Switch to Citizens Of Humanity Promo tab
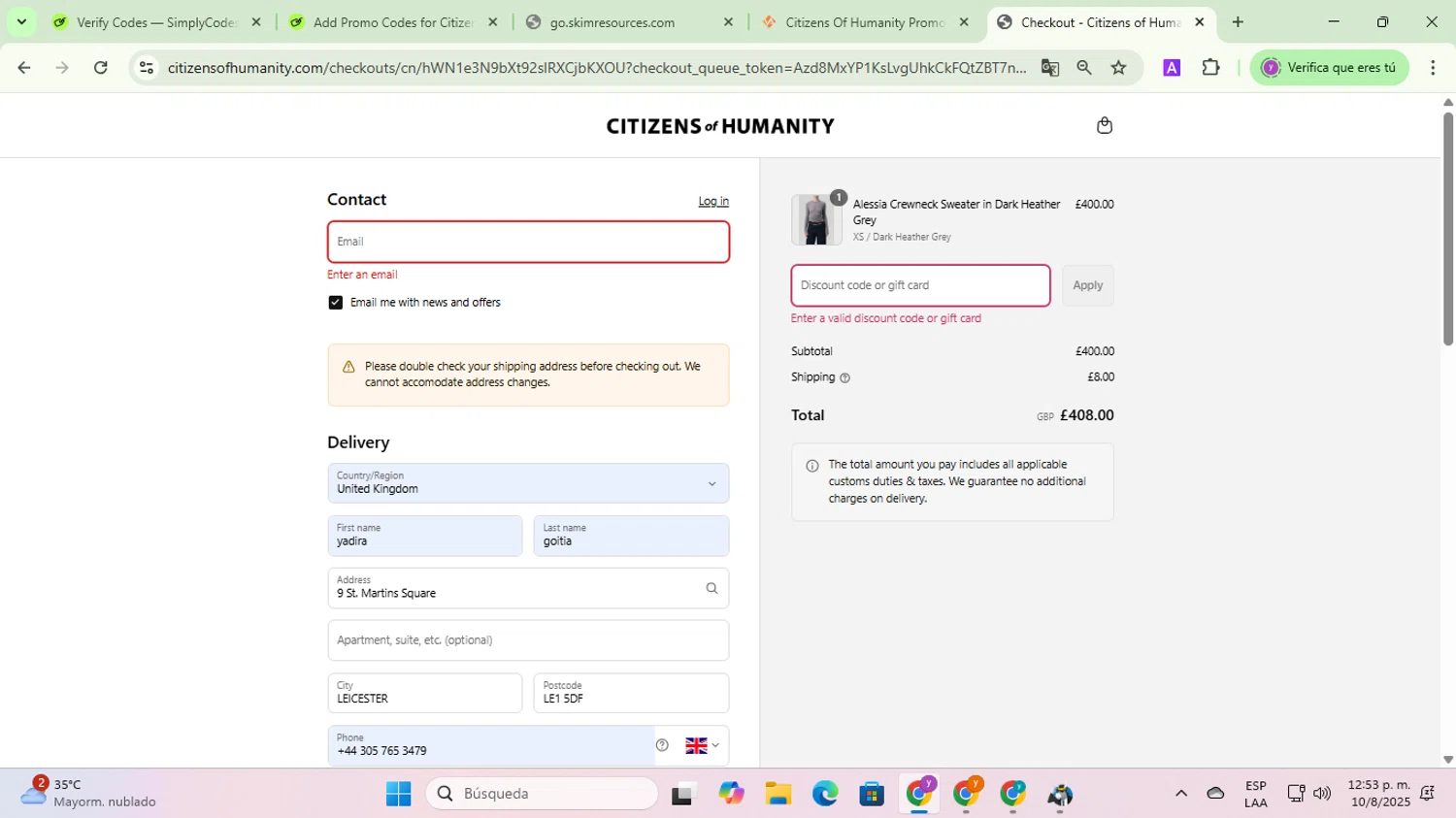The image size is (1456, 818). click(x=865, y=22)
